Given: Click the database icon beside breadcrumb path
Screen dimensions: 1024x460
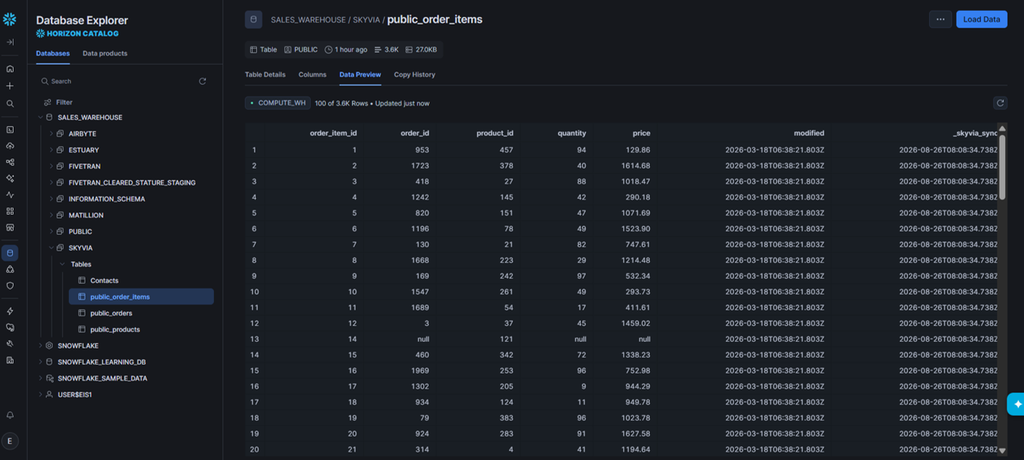Looking at the screenshot, I should [253, 20].
